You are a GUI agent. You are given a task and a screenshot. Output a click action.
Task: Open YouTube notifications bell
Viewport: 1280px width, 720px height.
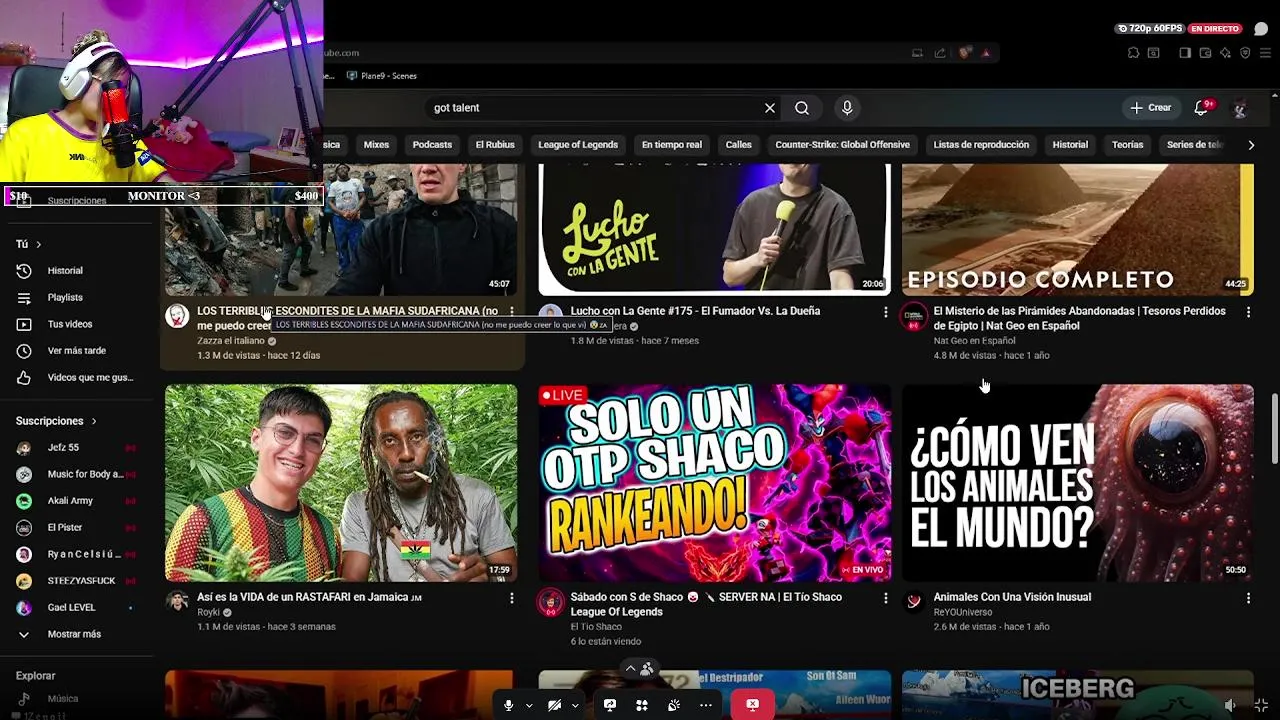click(x=1202, y=108)
